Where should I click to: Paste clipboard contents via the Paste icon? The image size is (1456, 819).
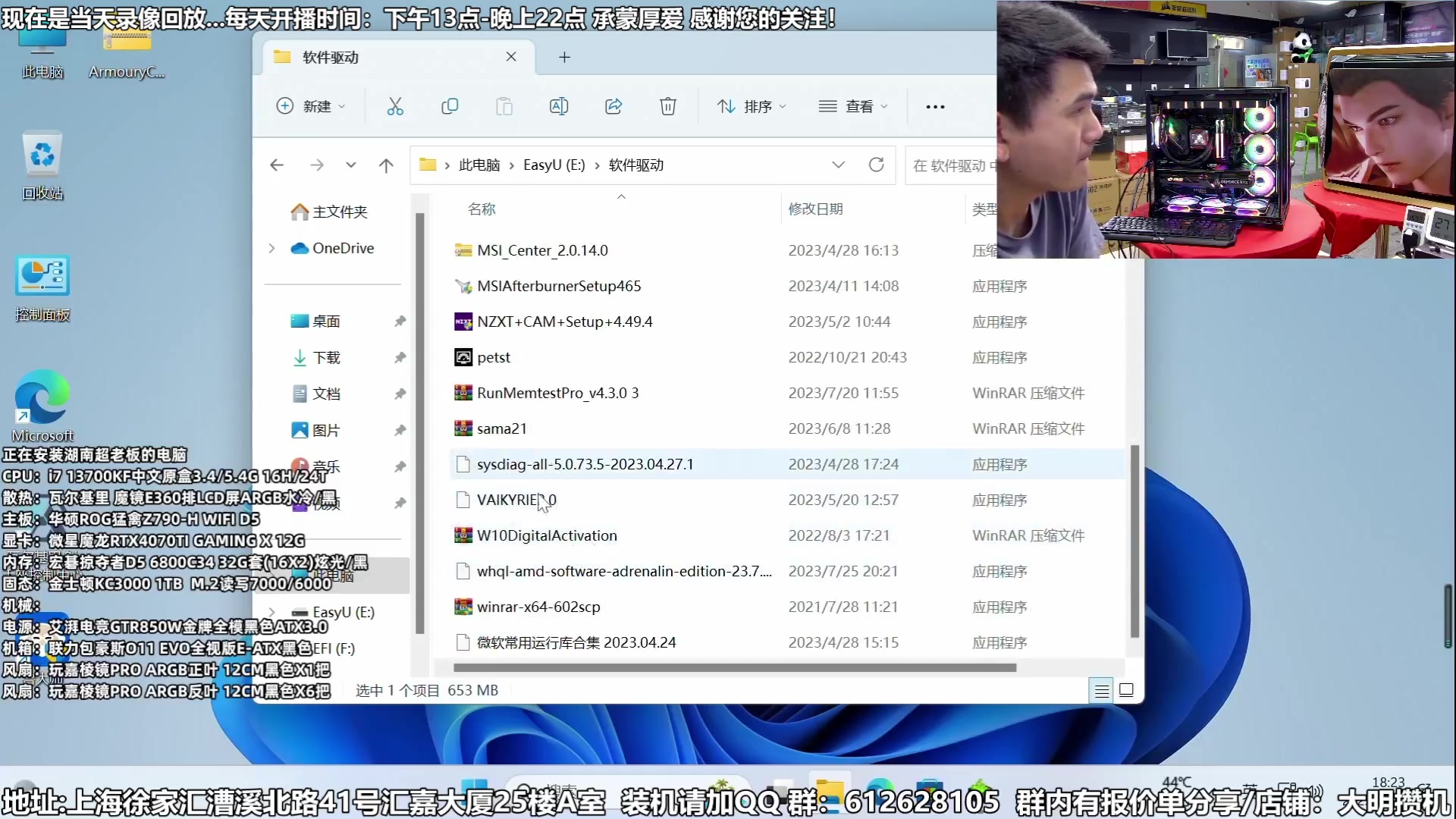(x=504, y=106)
